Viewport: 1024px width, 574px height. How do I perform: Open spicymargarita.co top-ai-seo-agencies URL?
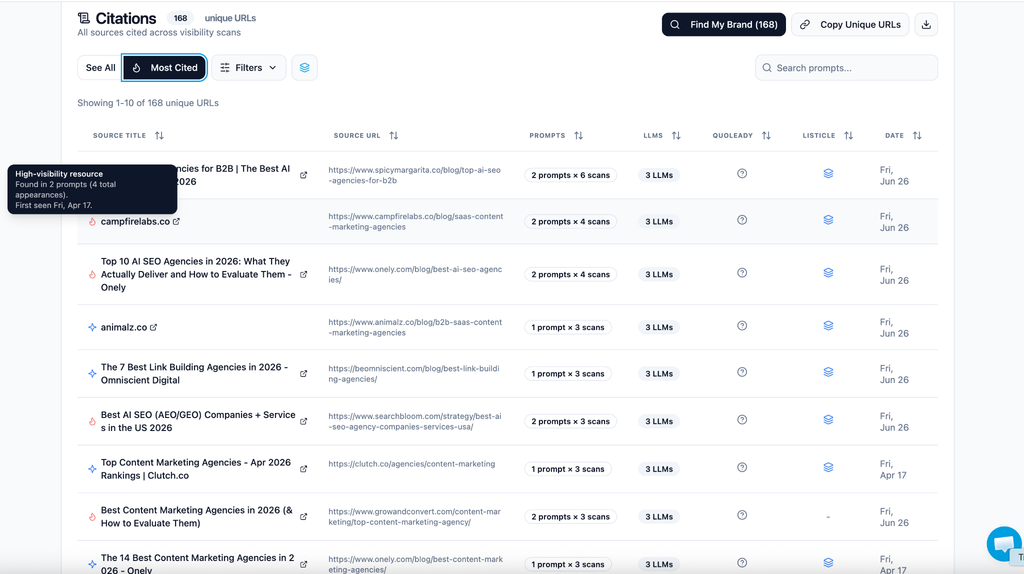(415, 175)
